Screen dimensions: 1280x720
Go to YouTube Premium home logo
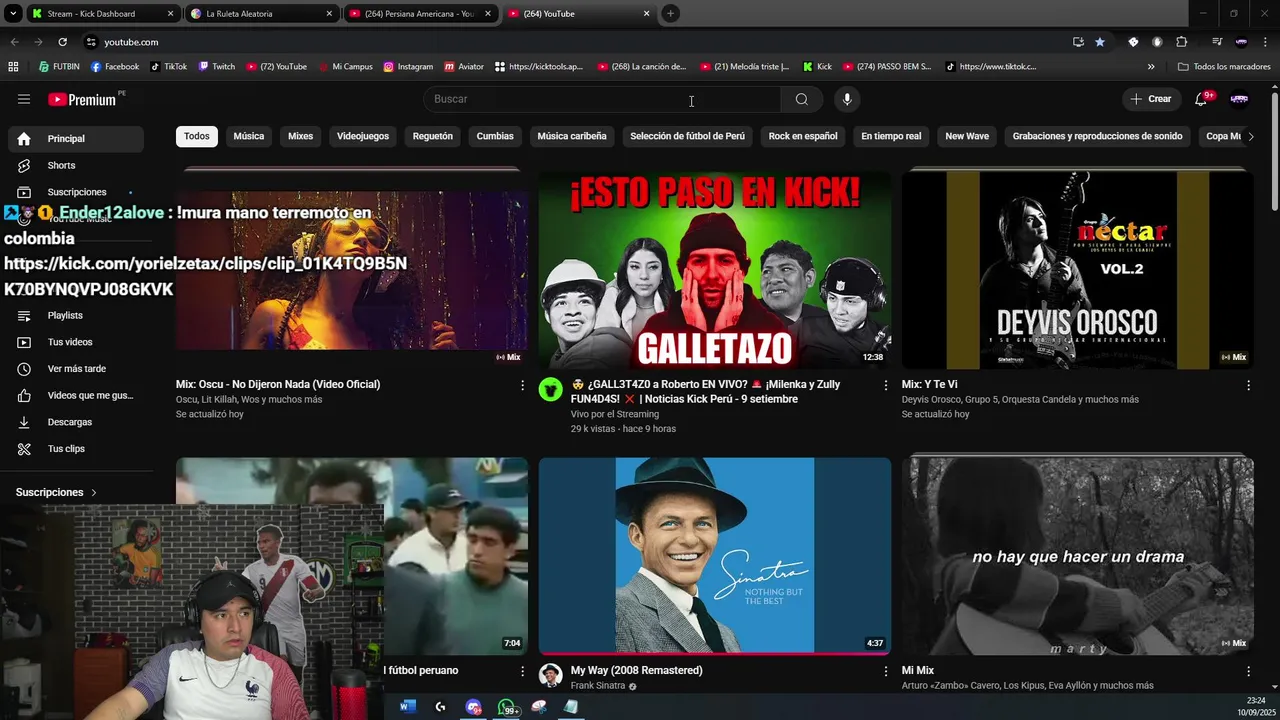tap(83, 99)
